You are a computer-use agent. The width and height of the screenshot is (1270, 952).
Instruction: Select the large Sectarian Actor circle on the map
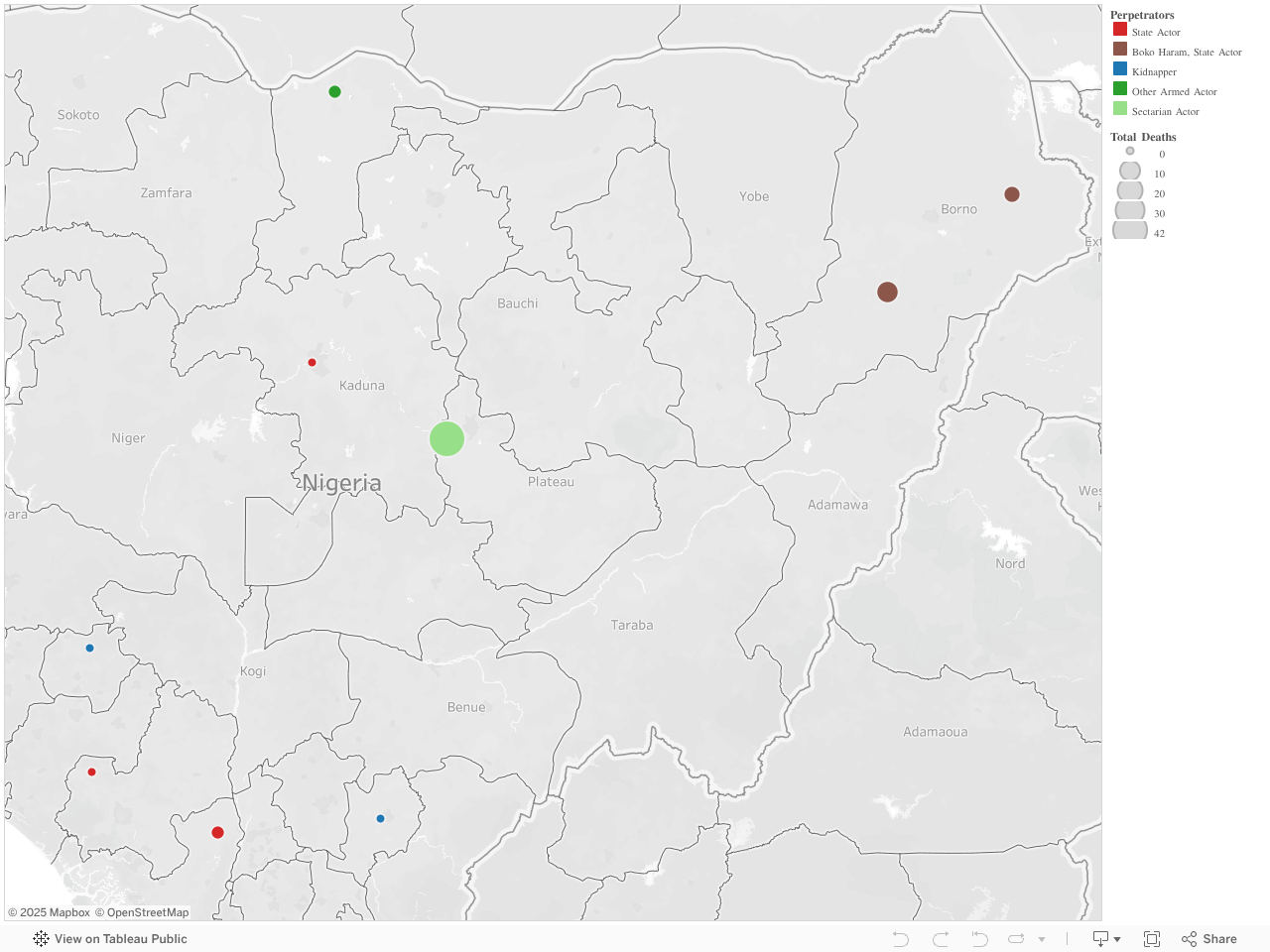pyautogui.click(x=446, y=438)
